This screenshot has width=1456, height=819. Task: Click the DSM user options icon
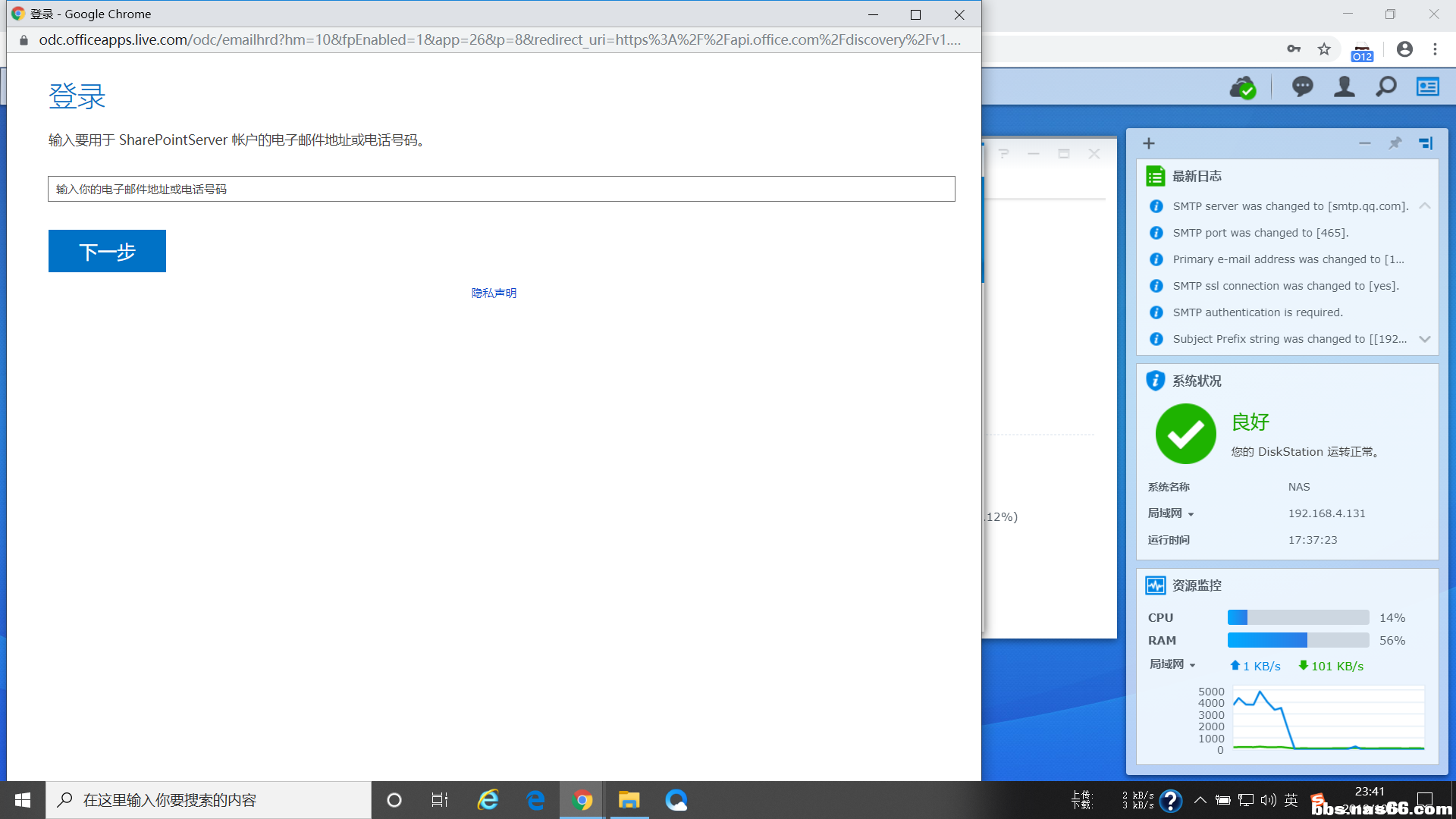(1344, 87)
